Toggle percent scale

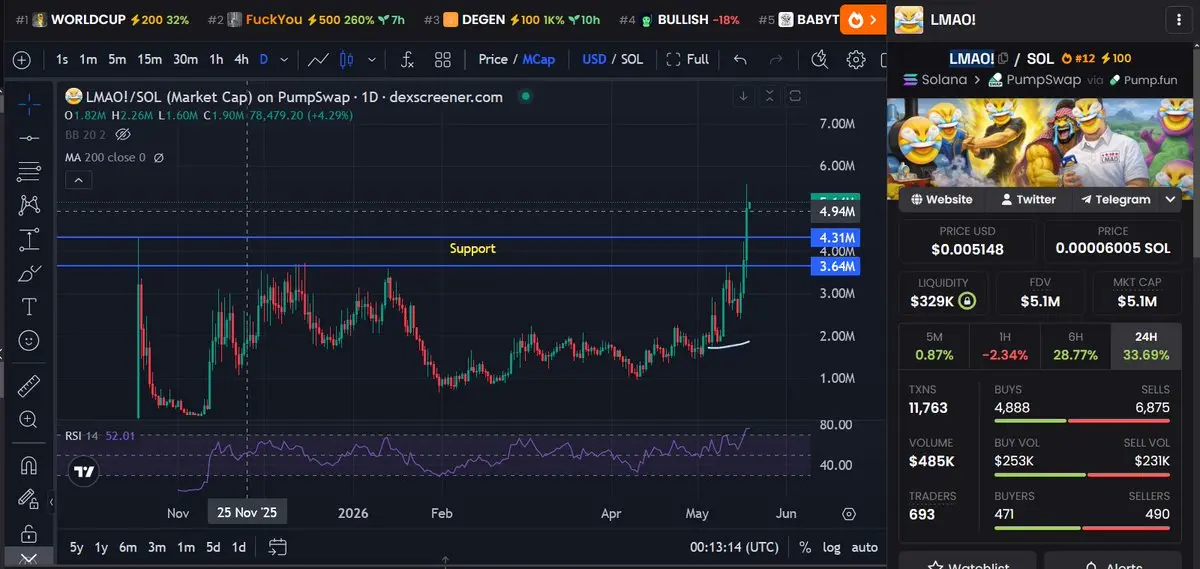point(805,547)
